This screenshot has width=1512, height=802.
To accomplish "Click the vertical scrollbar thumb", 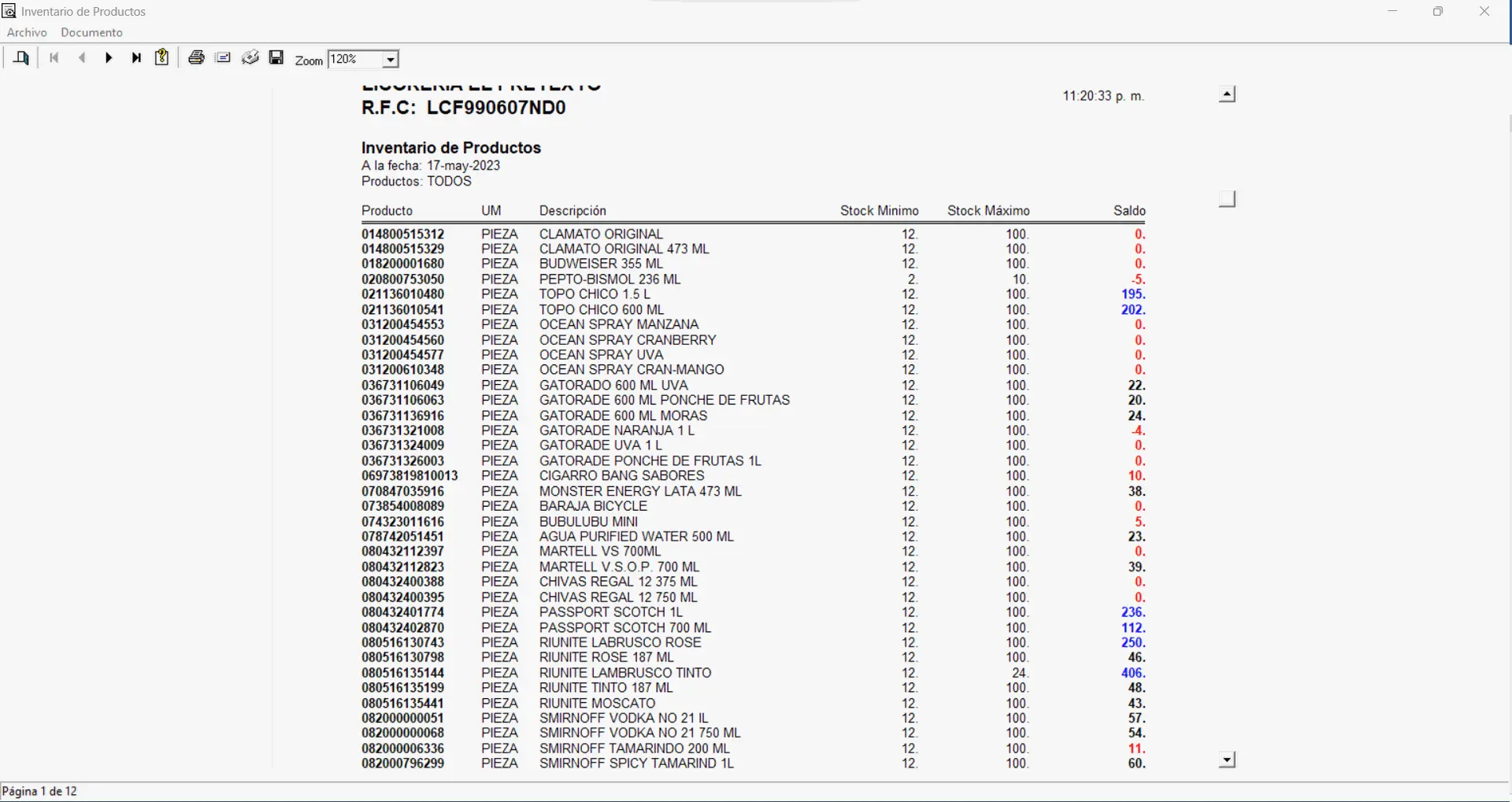I will [1227, 199].
